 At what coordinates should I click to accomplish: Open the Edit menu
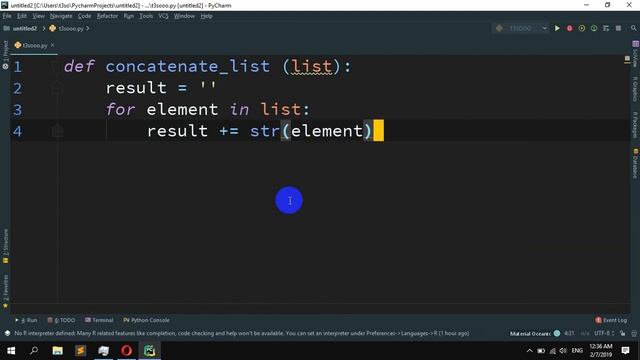pyautogui.click(x=22, y=16)
